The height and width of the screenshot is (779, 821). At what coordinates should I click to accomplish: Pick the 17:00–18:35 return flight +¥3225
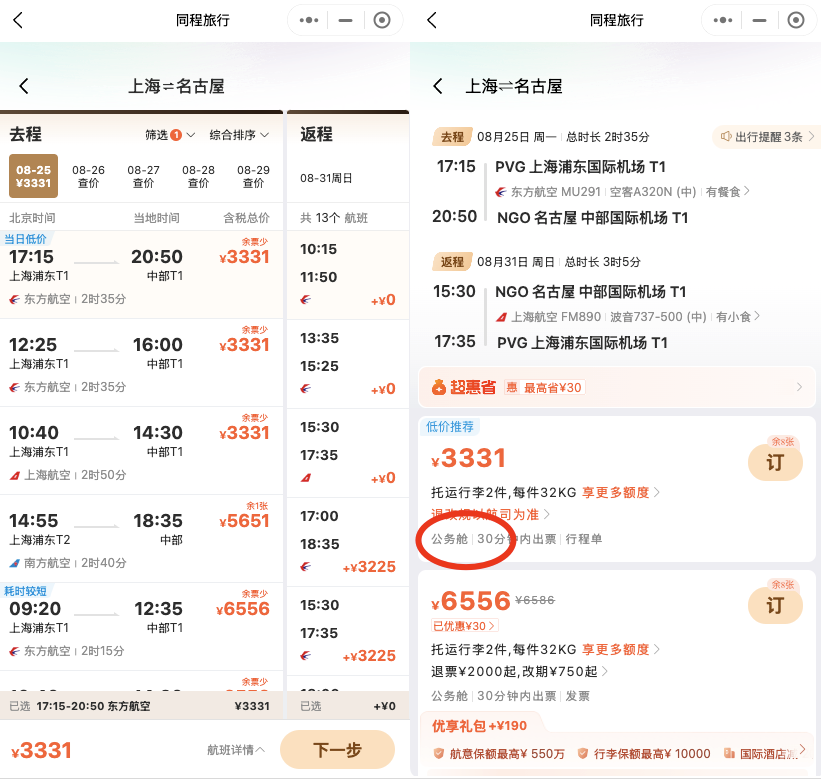coord(348,542)
